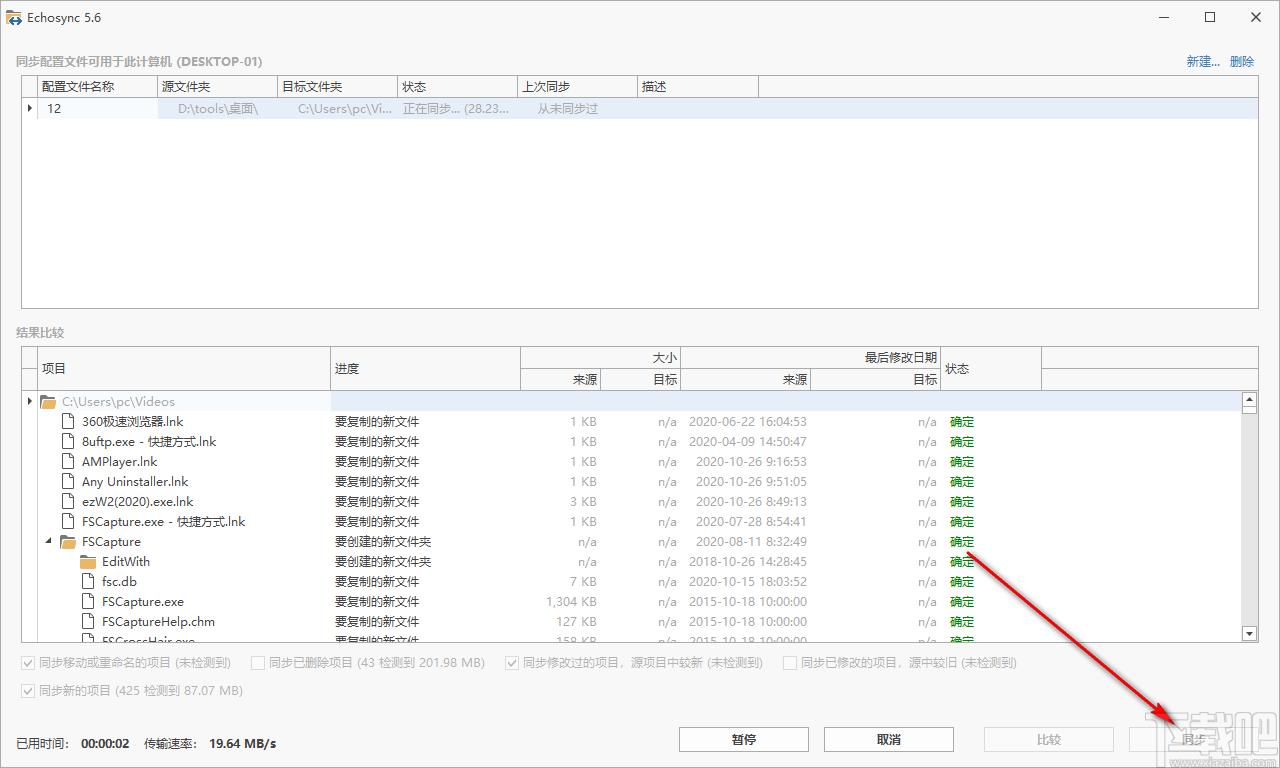Click the FSCapture folder icon
This screenshot has height=768, width=1280.
pos(68,542)
